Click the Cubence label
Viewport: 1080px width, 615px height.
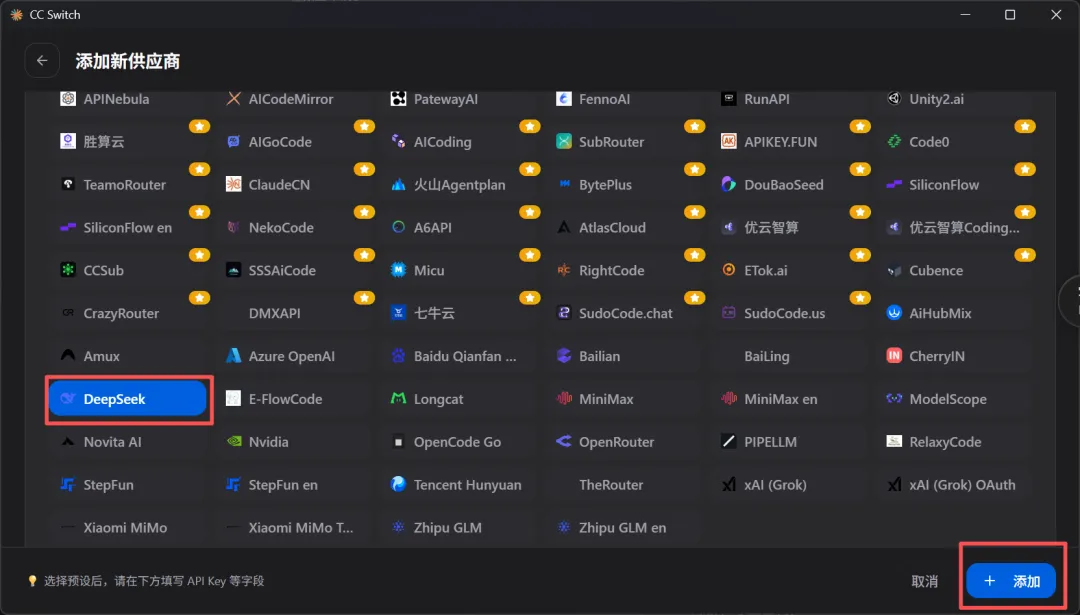[936, 270]
